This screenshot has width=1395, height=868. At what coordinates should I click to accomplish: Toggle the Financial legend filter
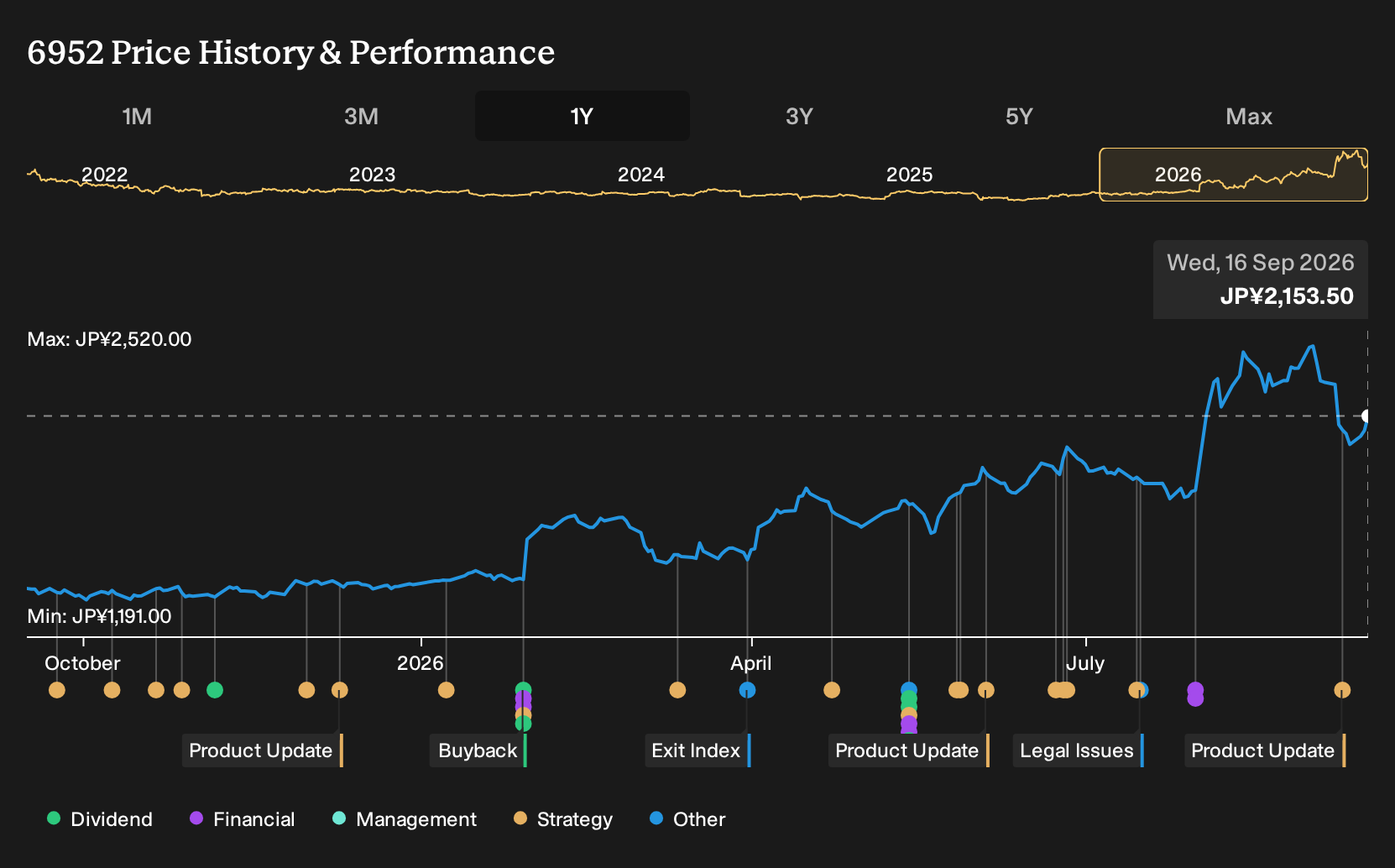click(x=242, y=819)
